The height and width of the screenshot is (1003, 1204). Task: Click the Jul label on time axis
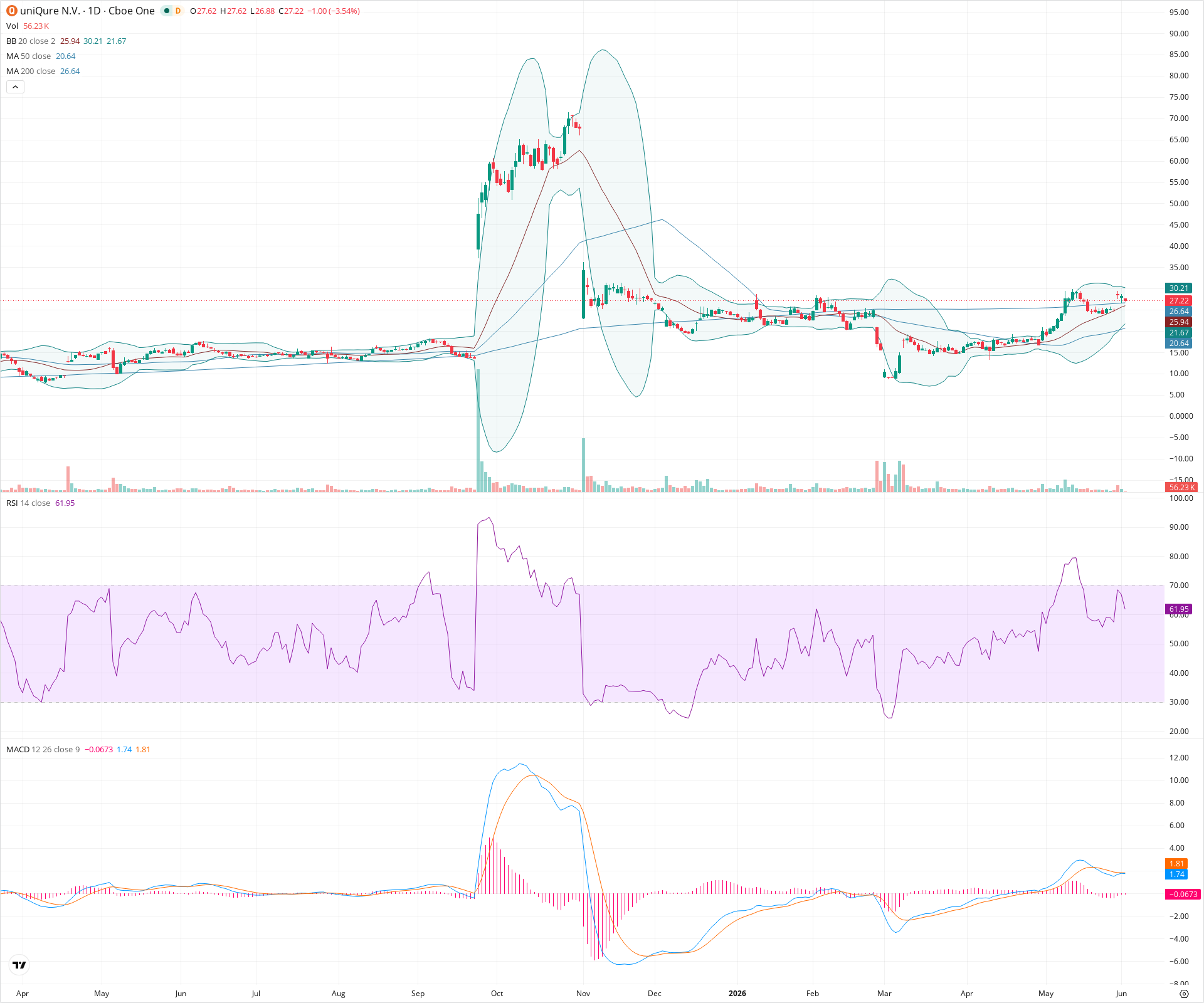(256, 994)
